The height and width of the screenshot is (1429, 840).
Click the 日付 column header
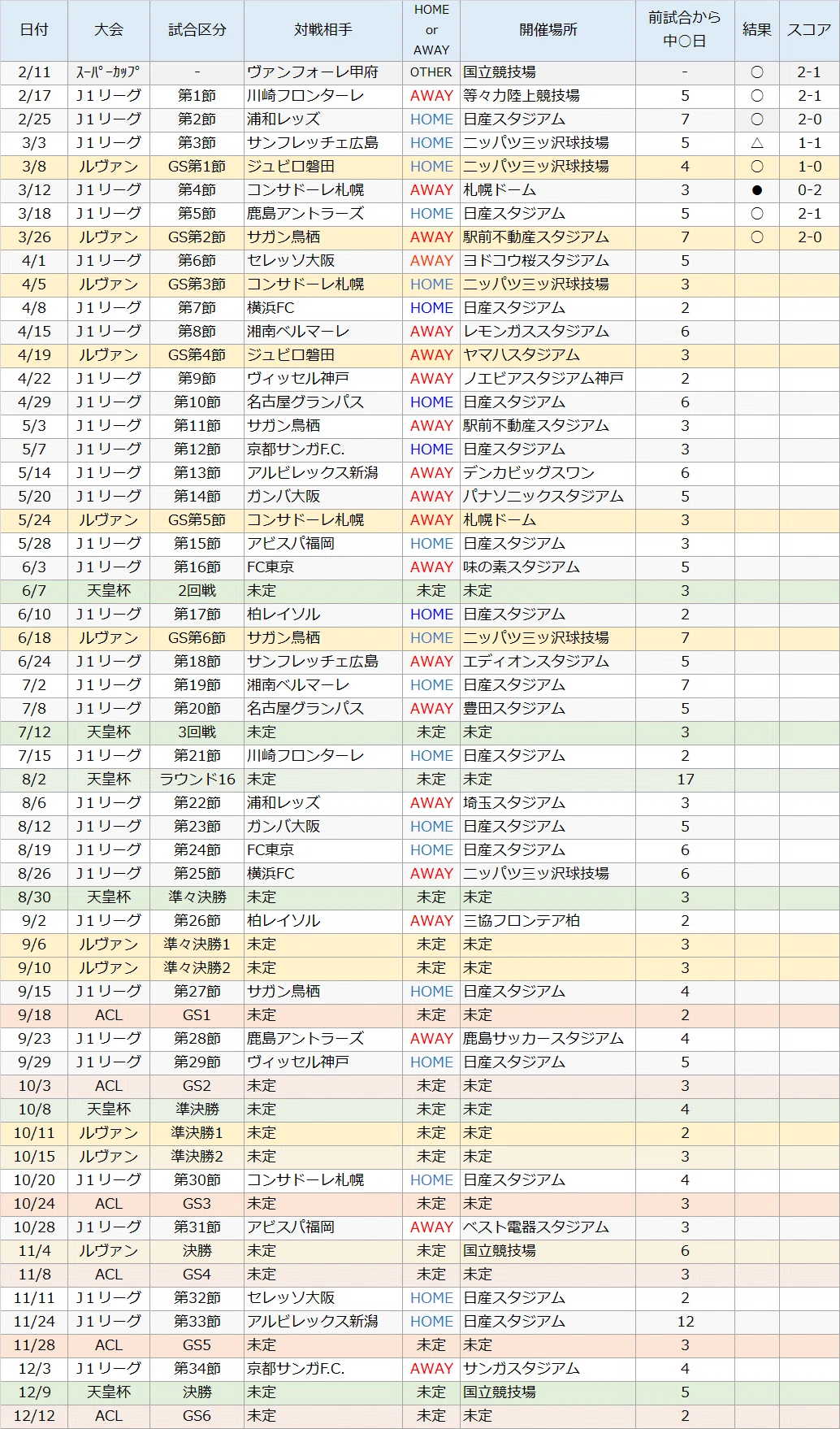click(x=34, y=30)
